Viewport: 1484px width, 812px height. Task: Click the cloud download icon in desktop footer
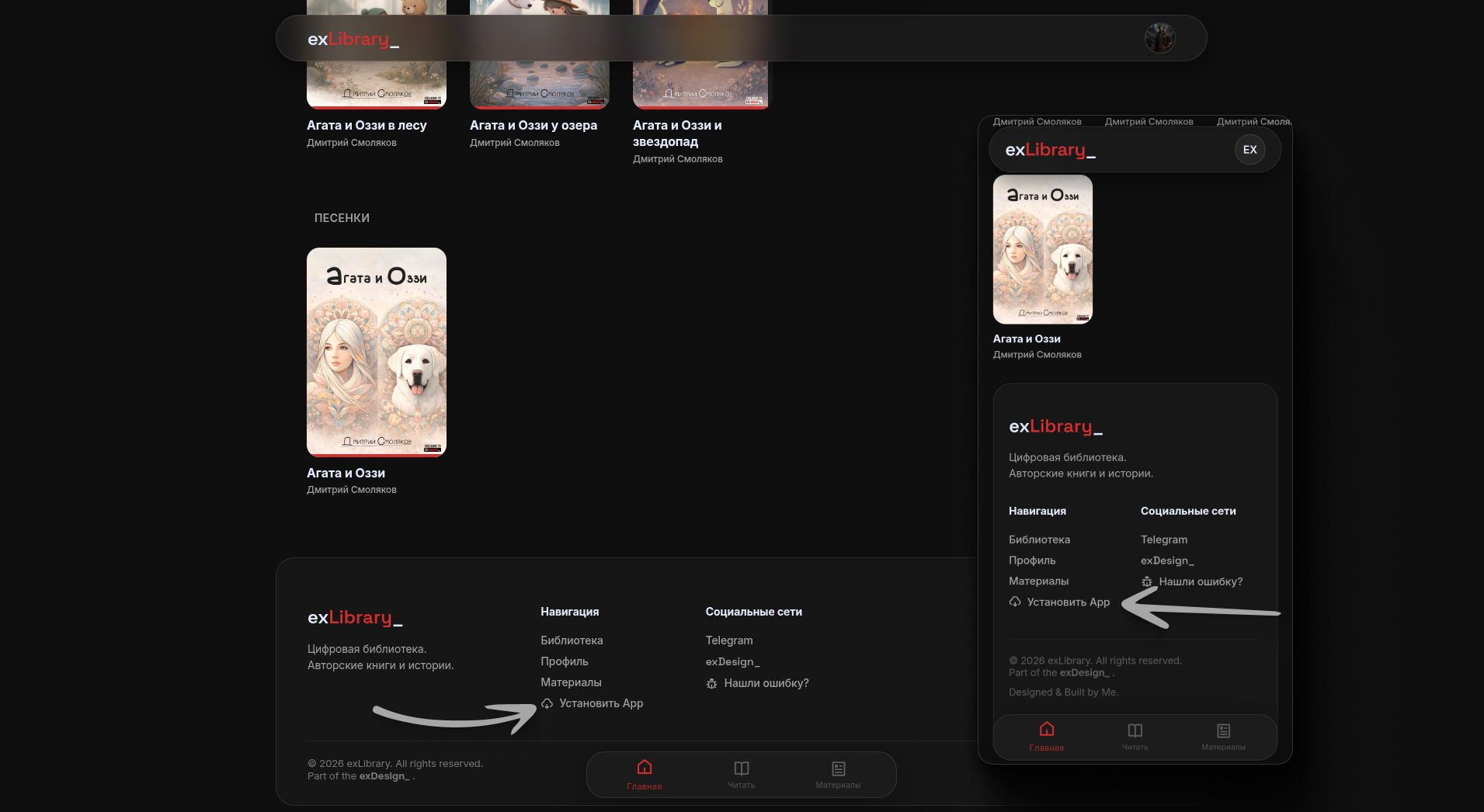547,703
